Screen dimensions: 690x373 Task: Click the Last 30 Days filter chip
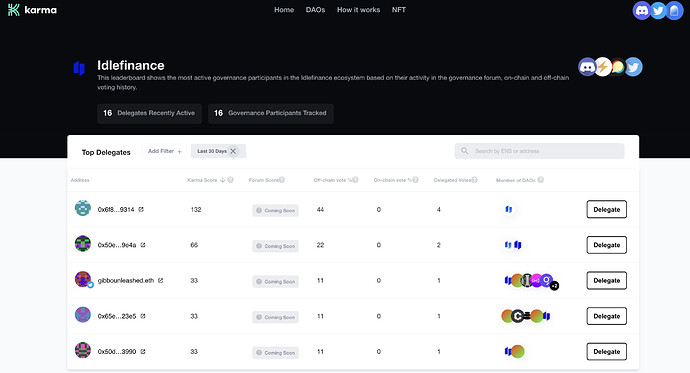click(218, 151)
